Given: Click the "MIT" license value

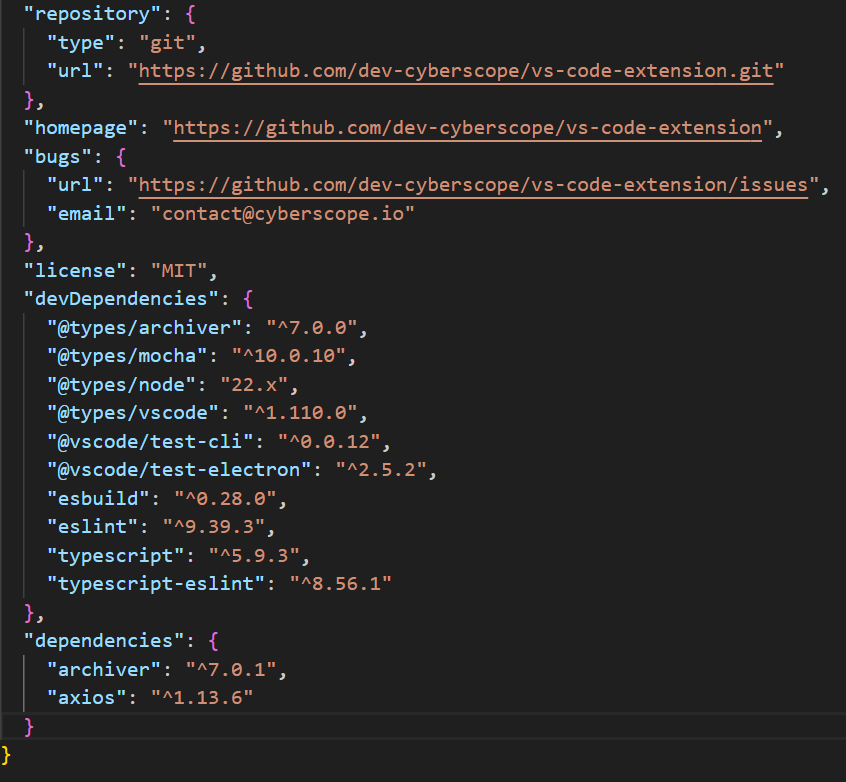Looking at the screenshot, I should coord(179,270).
